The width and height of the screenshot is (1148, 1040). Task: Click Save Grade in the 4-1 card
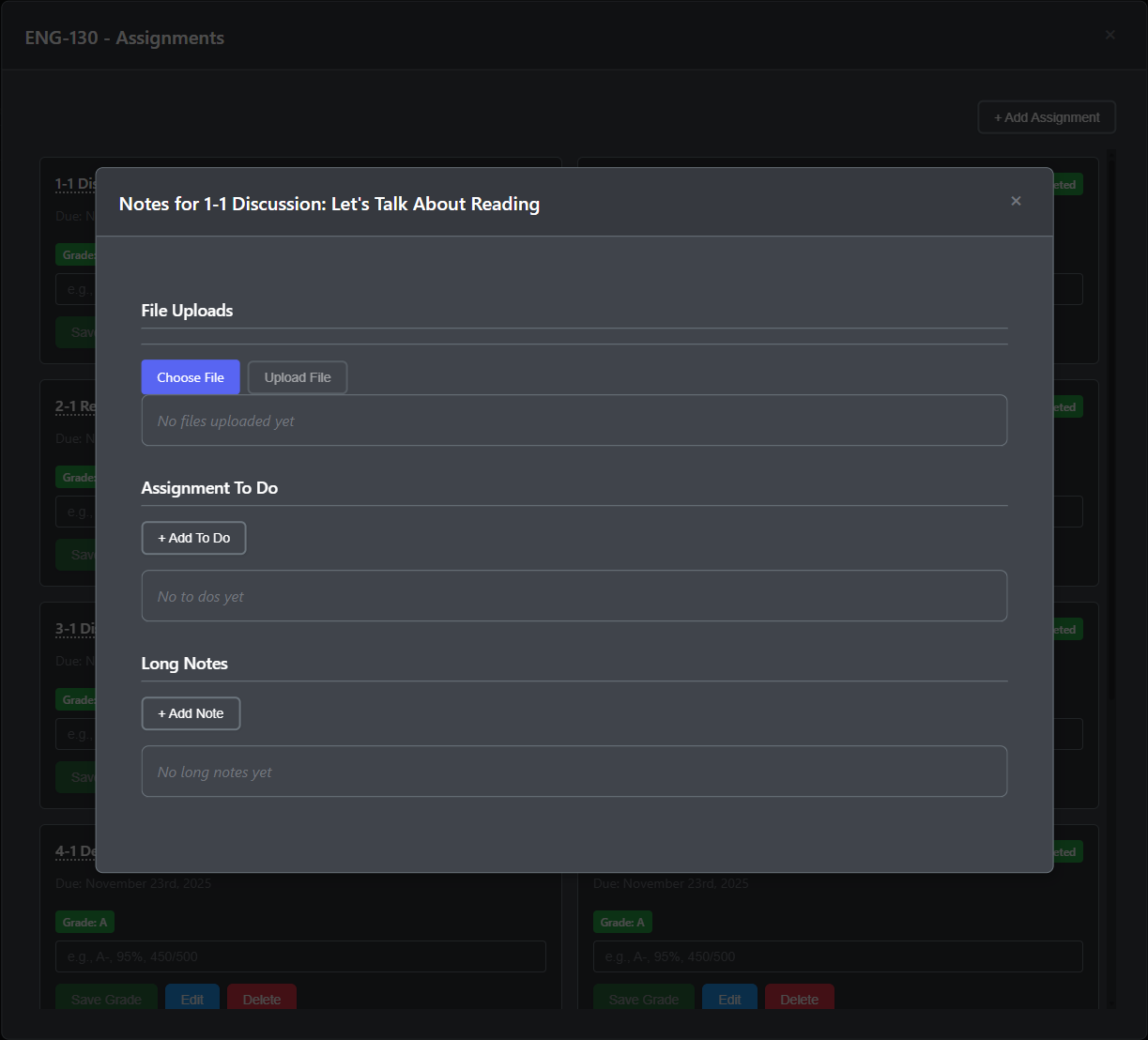[106, 999]
